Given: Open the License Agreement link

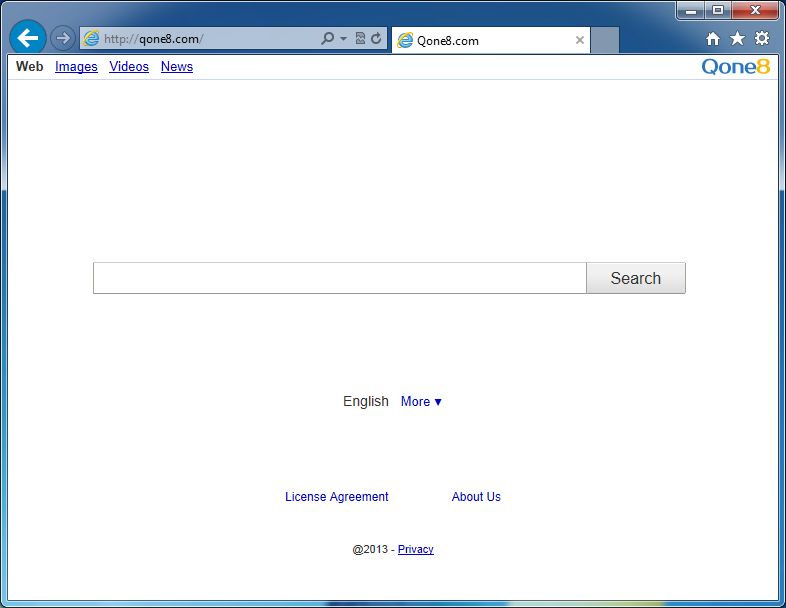Looking at the screenshot, I should (337, 497).
